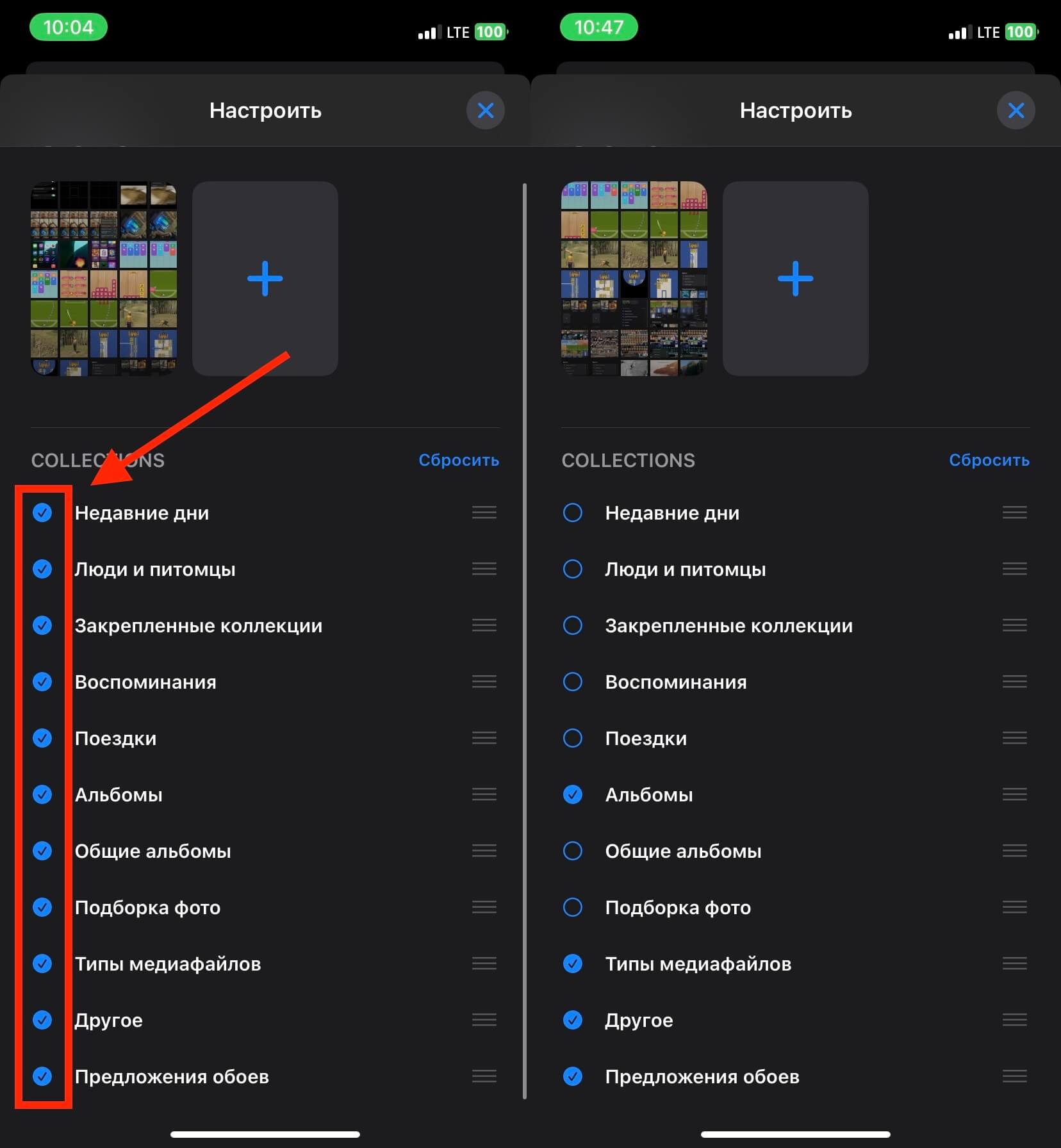Uncheck Типы медиафайлов in the 10:47 screen
1061x1148 pixels.
tap(572, 963)
